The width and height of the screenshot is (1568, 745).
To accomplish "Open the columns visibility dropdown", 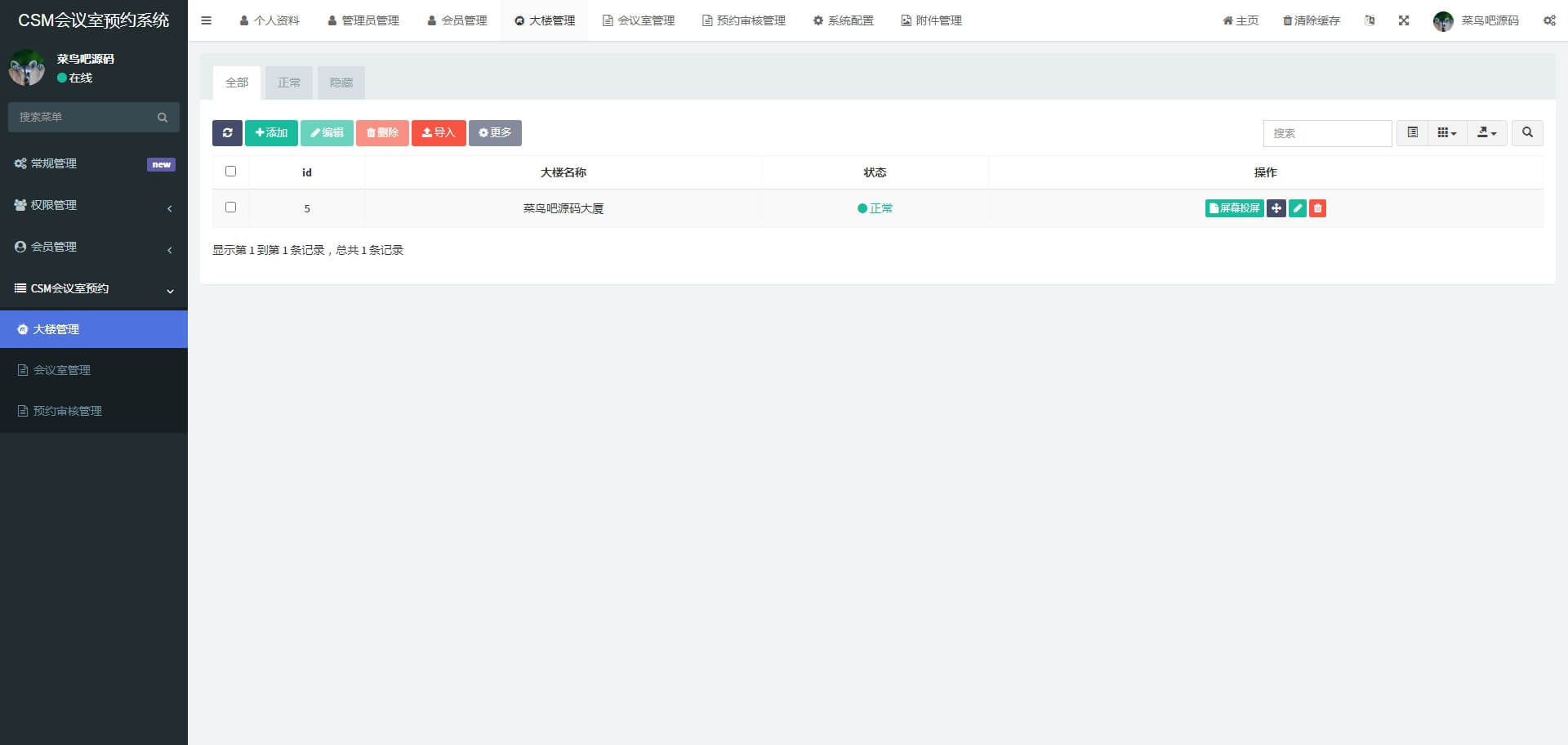I will [x=1446, y=132].
